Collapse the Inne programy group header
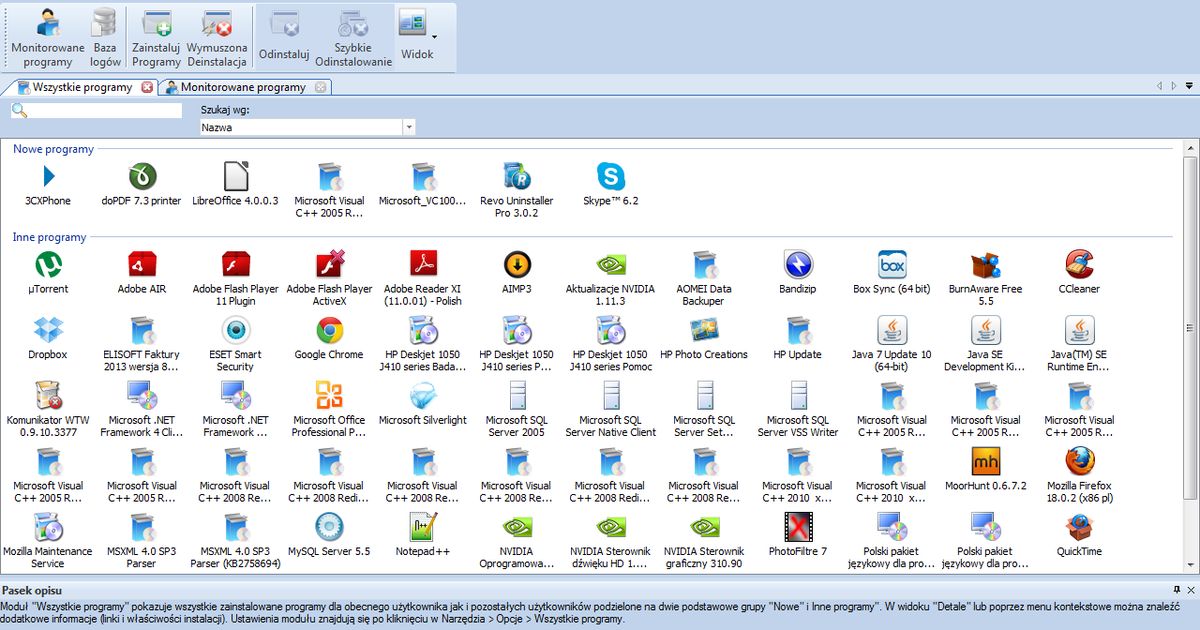This screenshot has width=1200, height=630. [49, 237]
